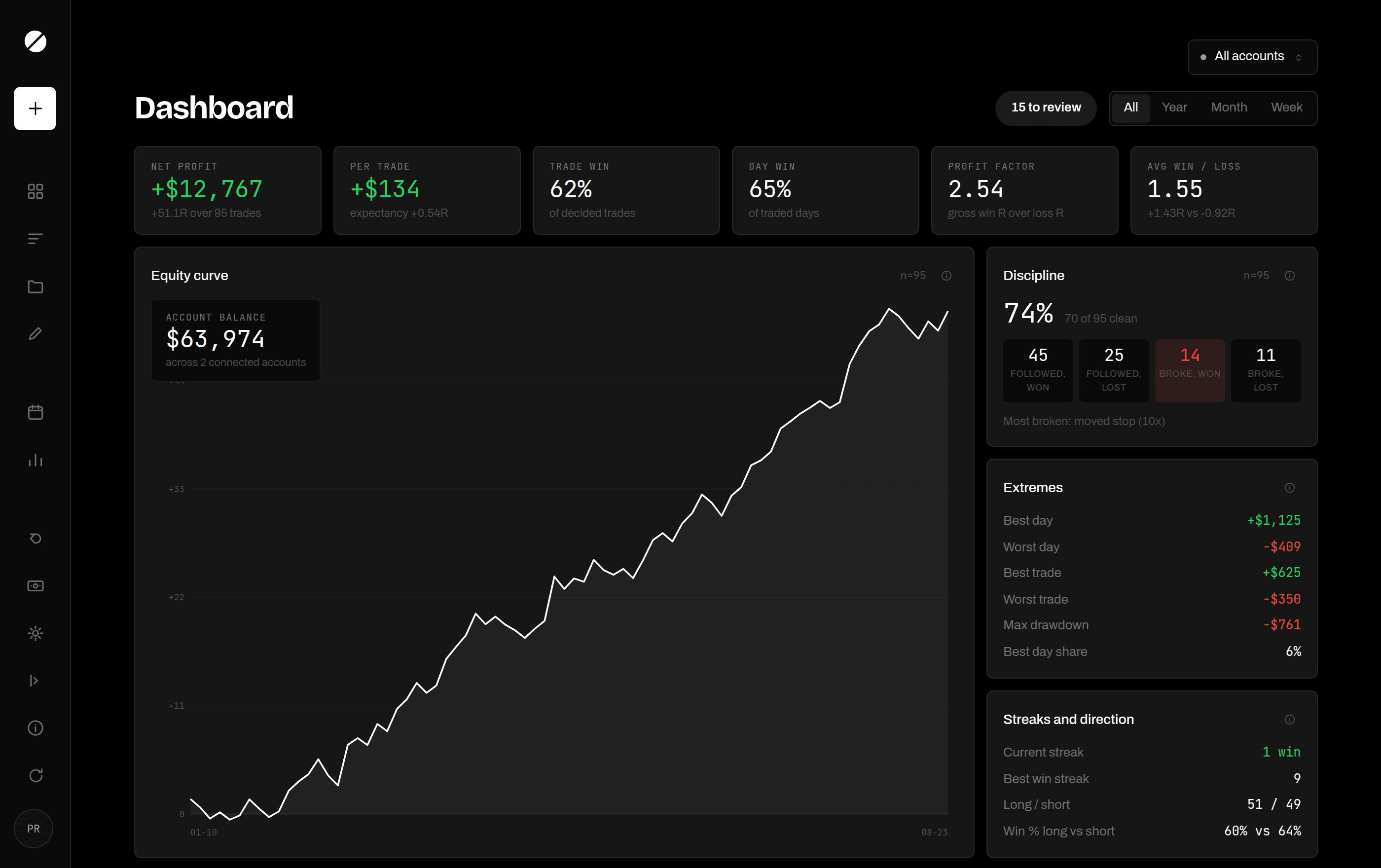Click the Net Profit +$12,767 card
This screenshot has width=1381, height=868.
pyautogui.click(x=228, y=190)
